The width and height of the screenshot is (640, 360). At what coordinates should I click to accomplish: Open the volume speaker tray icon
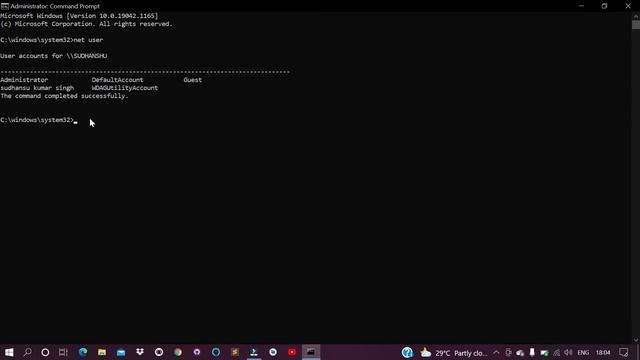(x=568, y=353)
